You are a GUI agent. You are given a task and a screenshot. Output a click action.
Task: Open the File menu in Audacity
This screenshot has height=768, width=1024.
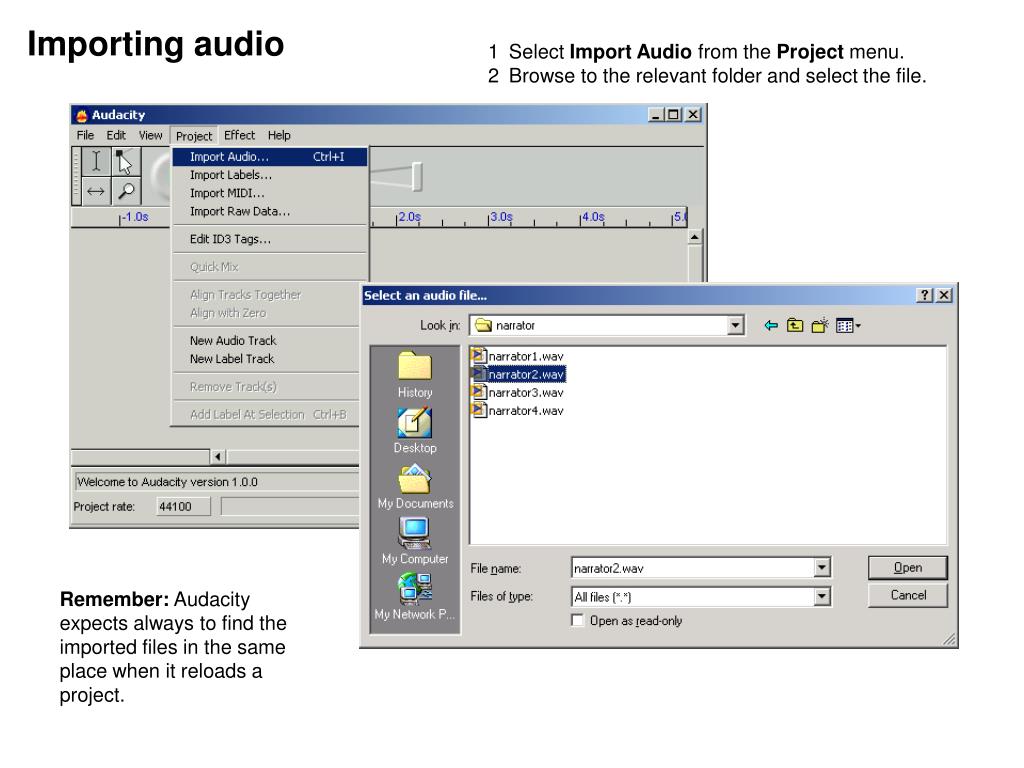pyautogui.click(x=86, y=135)
